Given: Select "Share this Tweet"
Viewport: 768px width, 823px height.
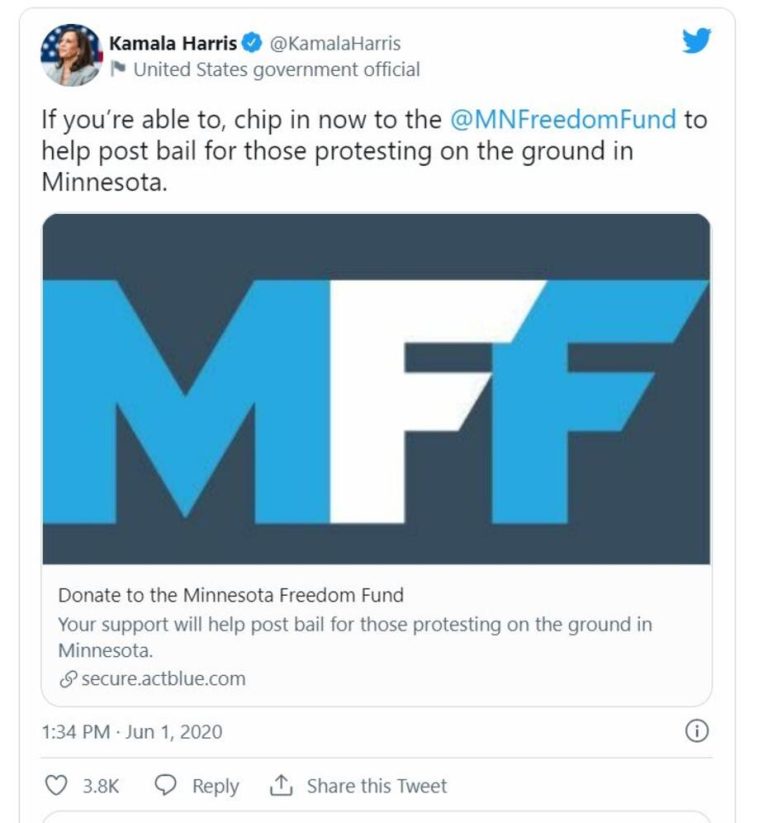Looking at the screenshot, I should click(x=376, y=786).
